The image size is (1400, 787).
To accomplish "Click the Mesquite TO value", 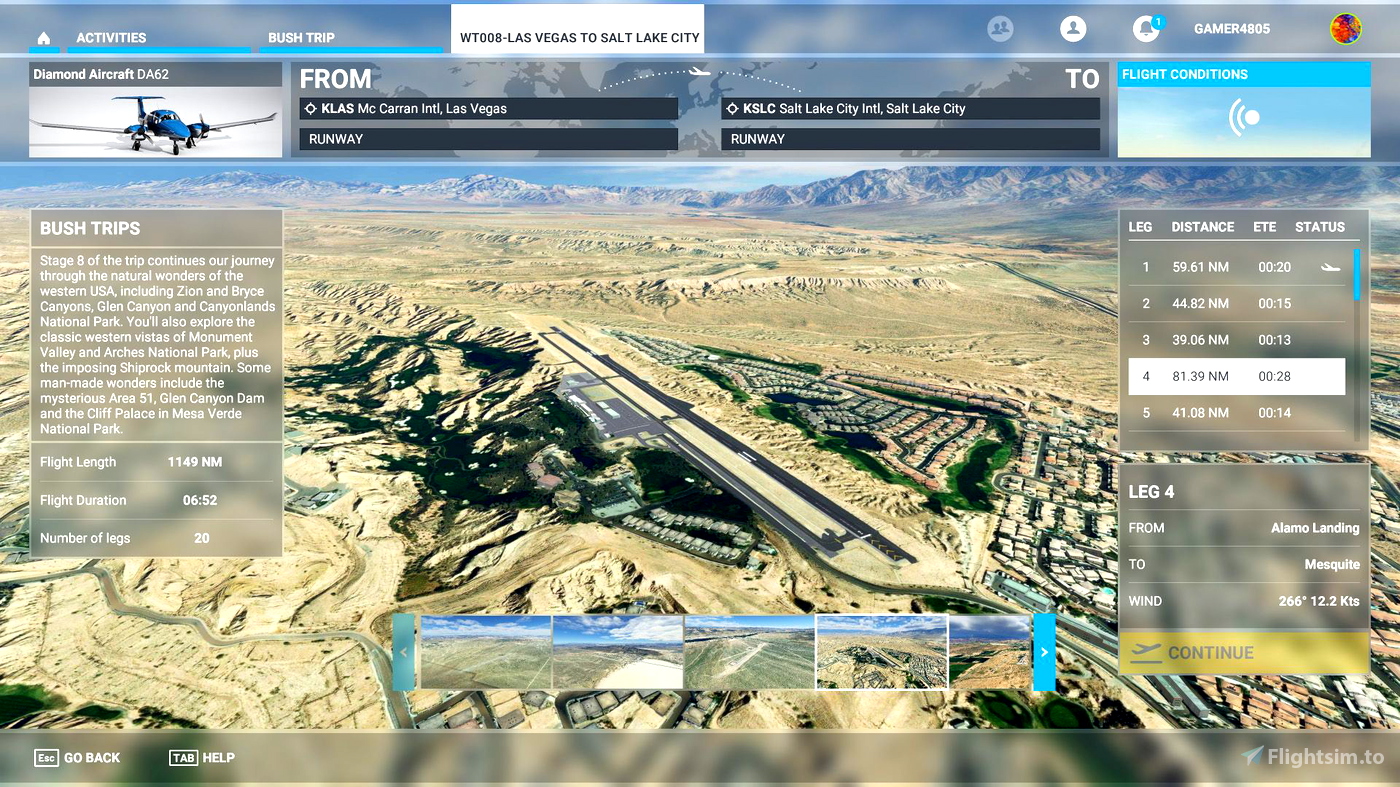I will click(1332, 564).
